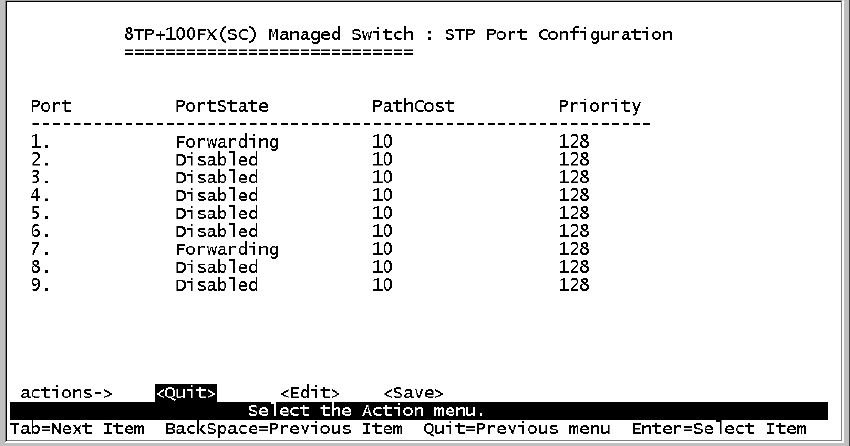
Task: Select port 3 Priority value
Action: [x=574, y=178]
